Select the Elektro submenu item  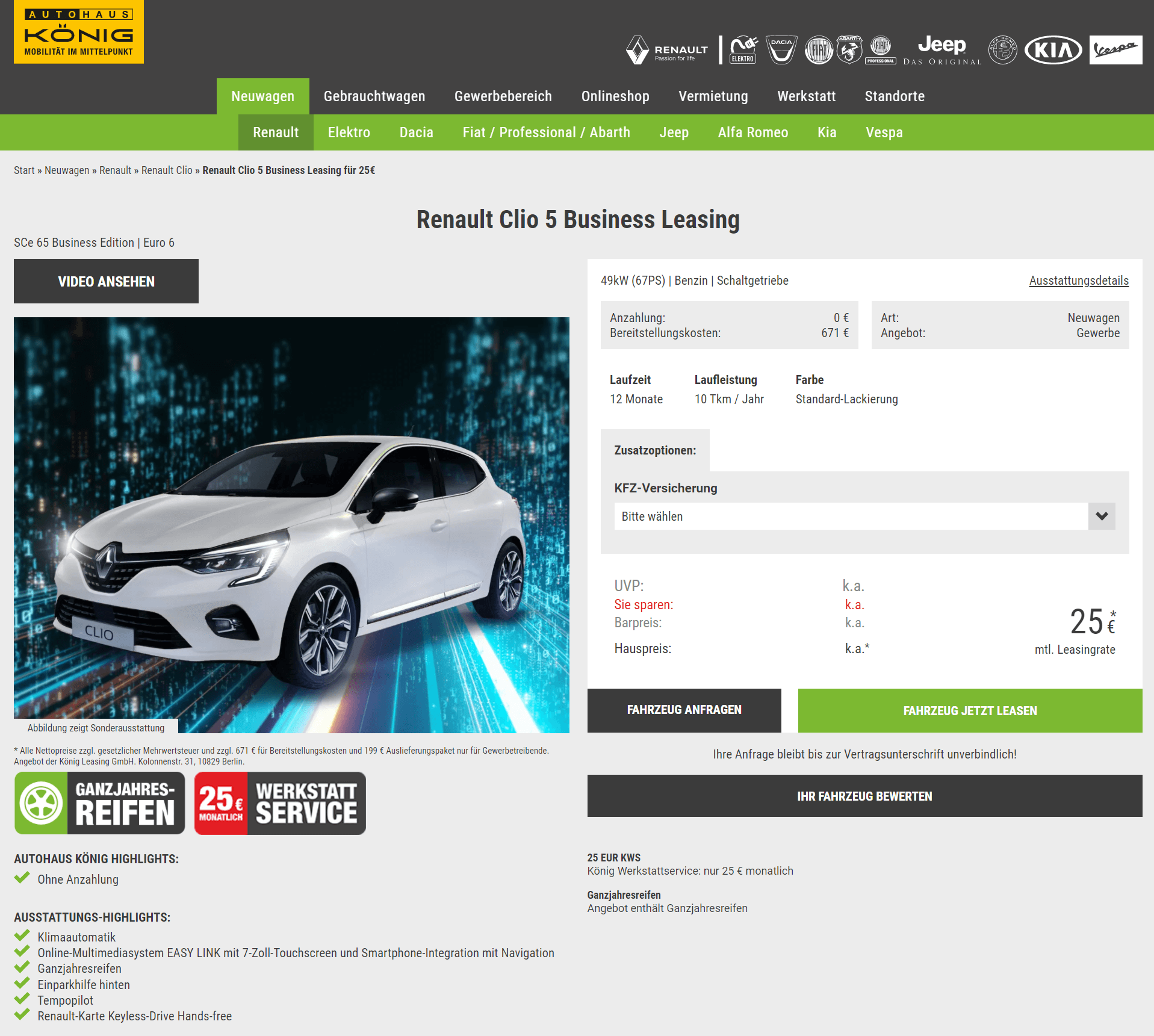tap(349, 132)
